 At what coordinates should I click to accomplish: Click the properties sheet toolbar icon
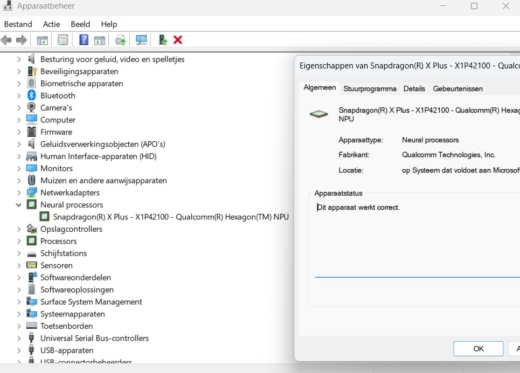pos(63,40)
